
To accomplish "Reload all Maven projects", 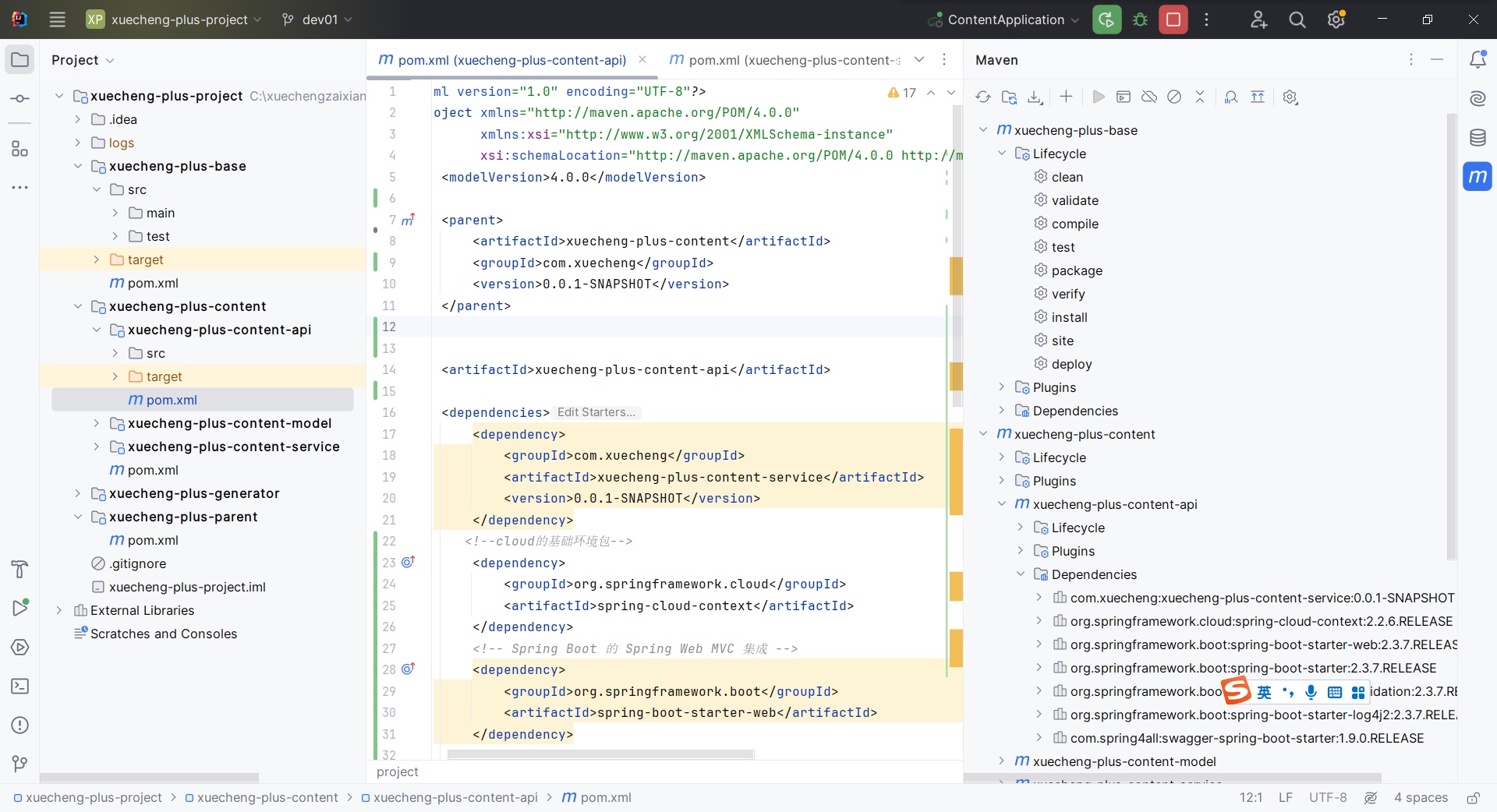I will (983, 97).
